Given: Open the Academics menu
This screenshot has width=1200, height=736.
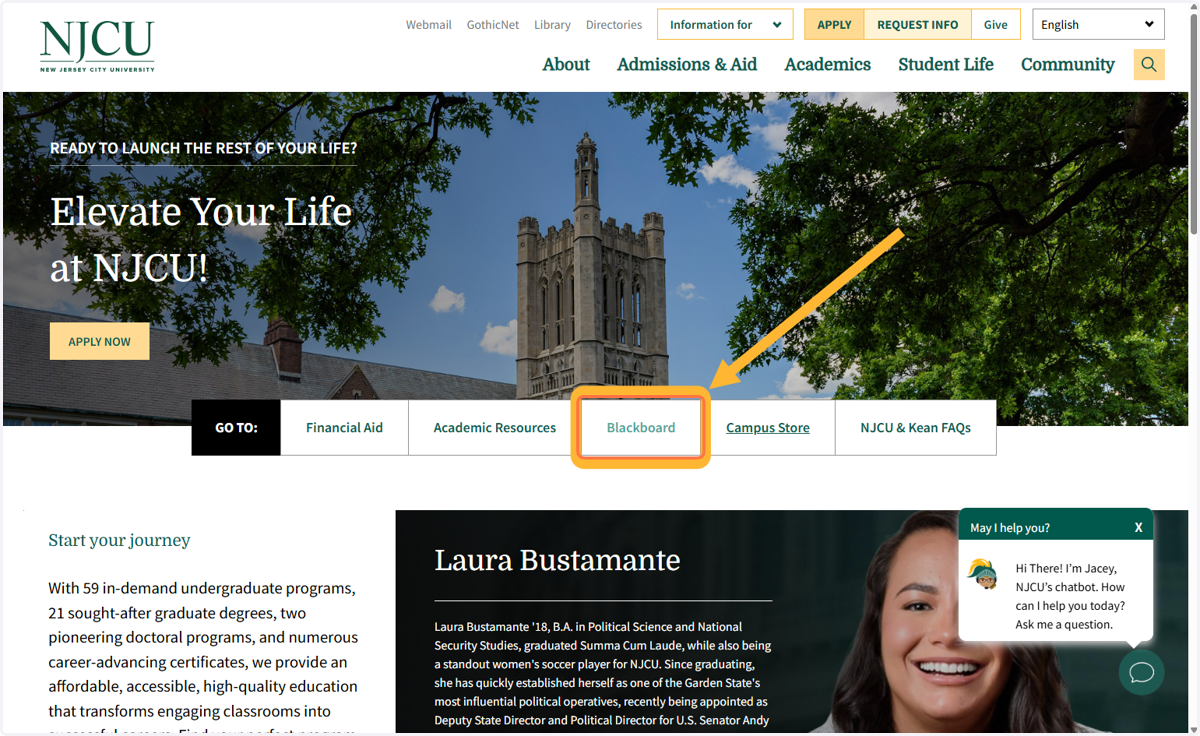Looking at the screenshot, I should pos(827,64).
